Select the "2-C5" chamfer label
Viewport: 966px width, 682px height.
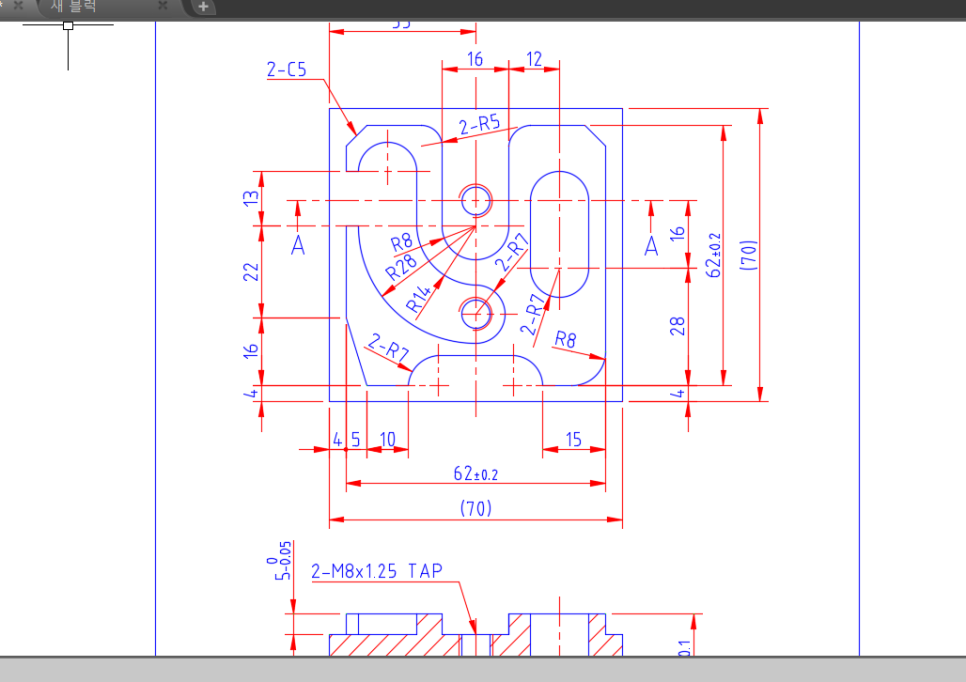pyautogui.click(x=286, y=70)
